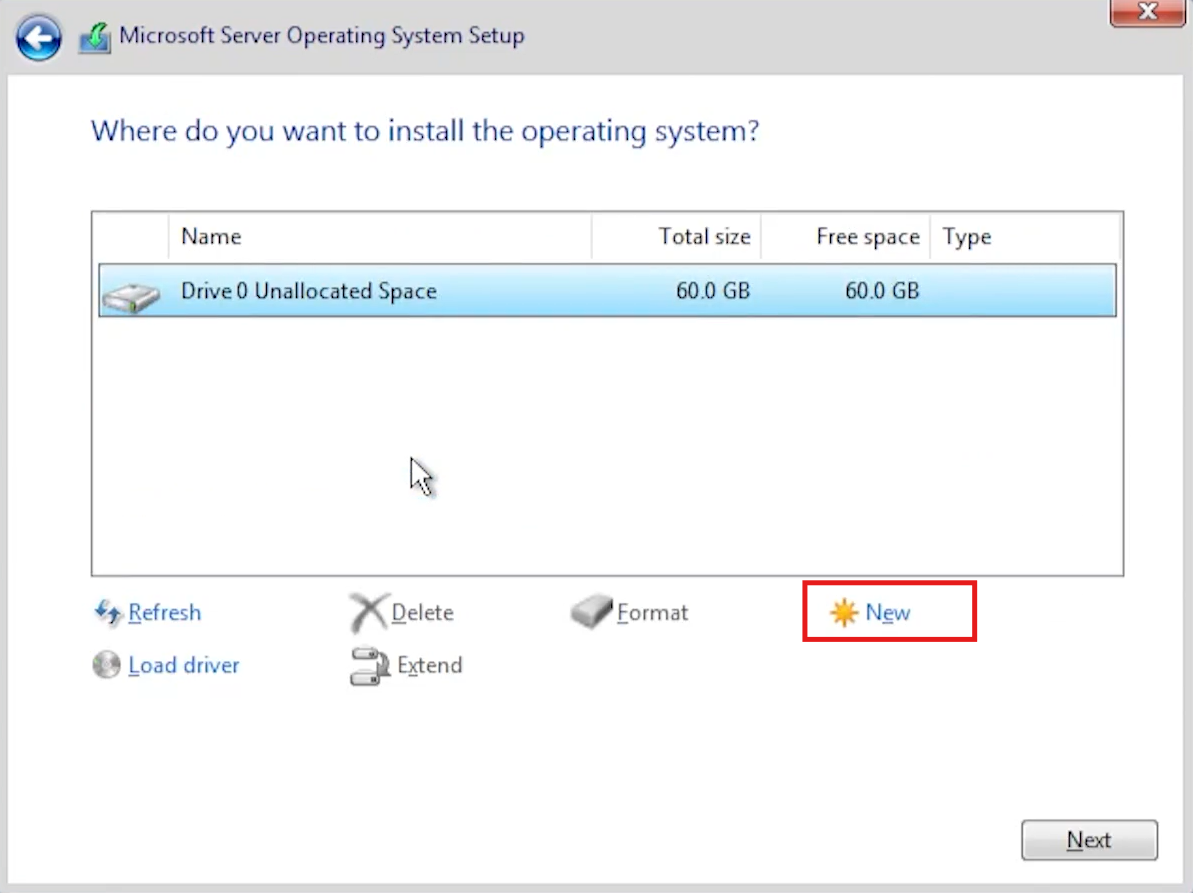
Task: Sort by the Type column header
Action: tap(1025, 237)
